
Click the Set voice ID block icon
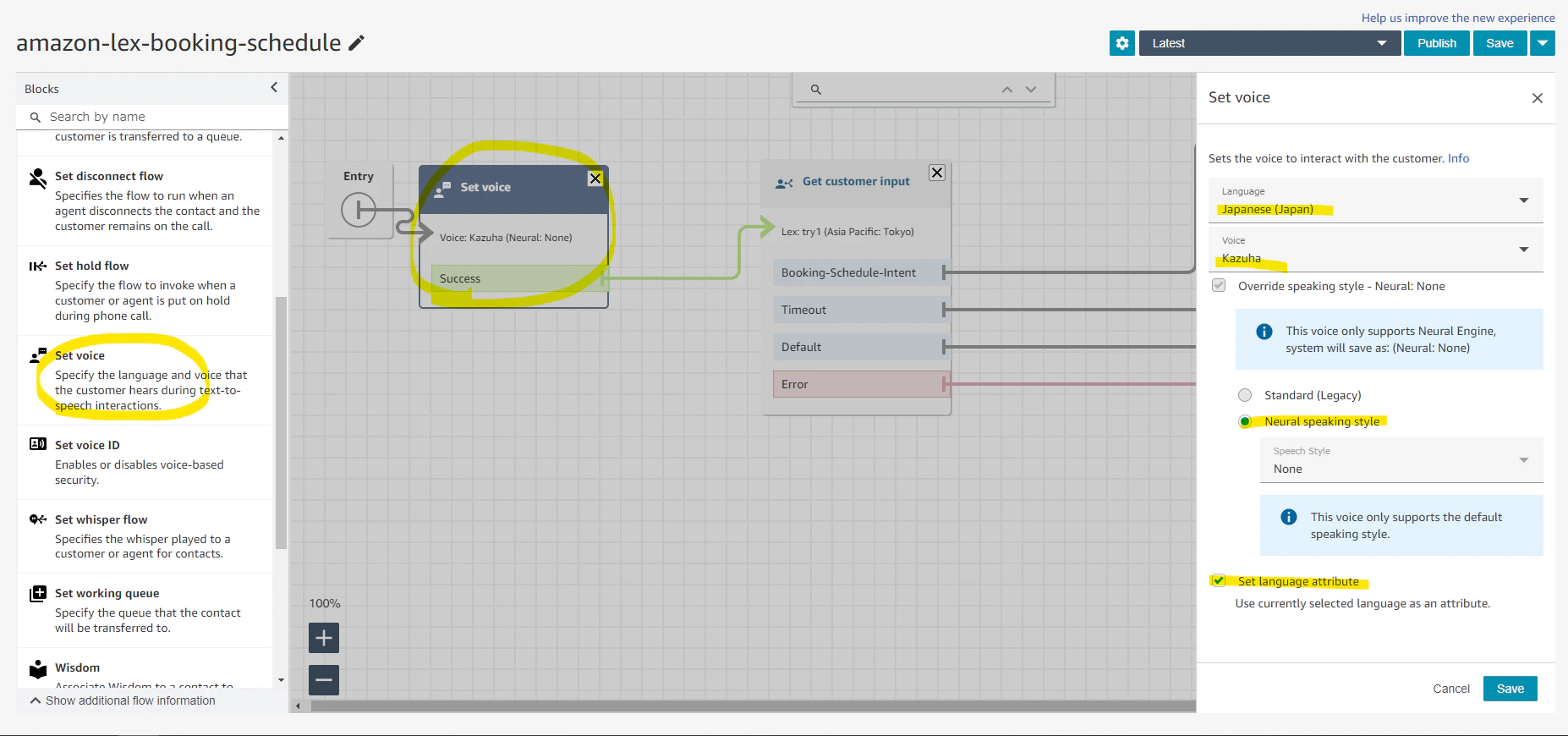coord(38,444)
